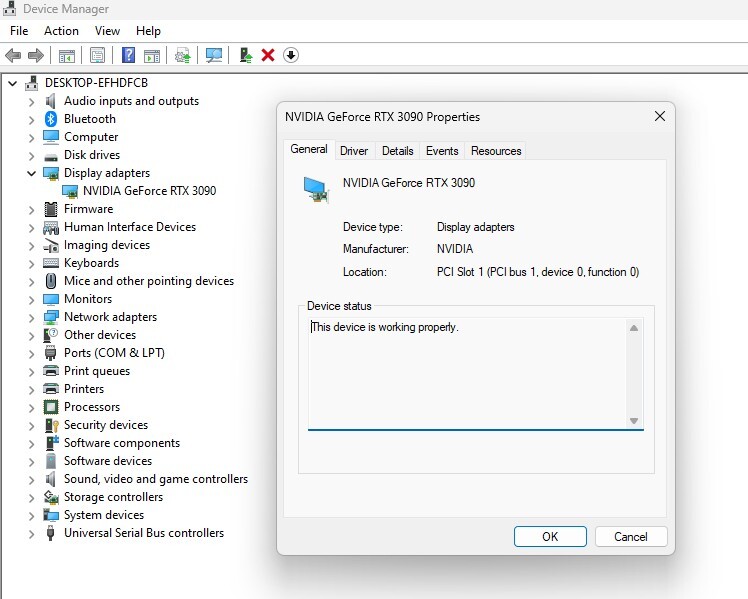
Task: Click the Other devices unknown icon
Action: click(51, 335)
